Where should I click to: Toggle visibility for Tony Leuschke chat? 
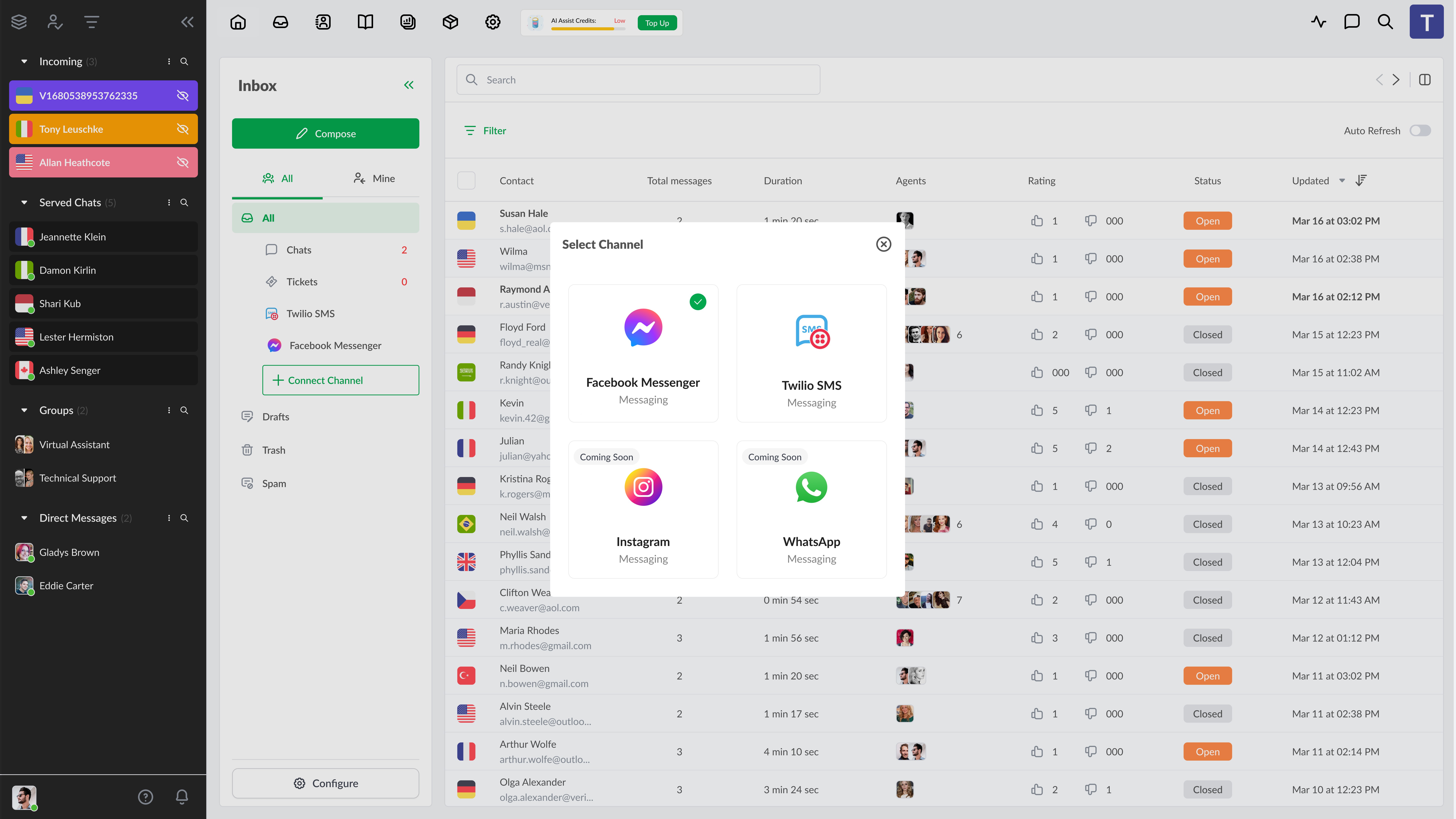(x=183, y=129)
